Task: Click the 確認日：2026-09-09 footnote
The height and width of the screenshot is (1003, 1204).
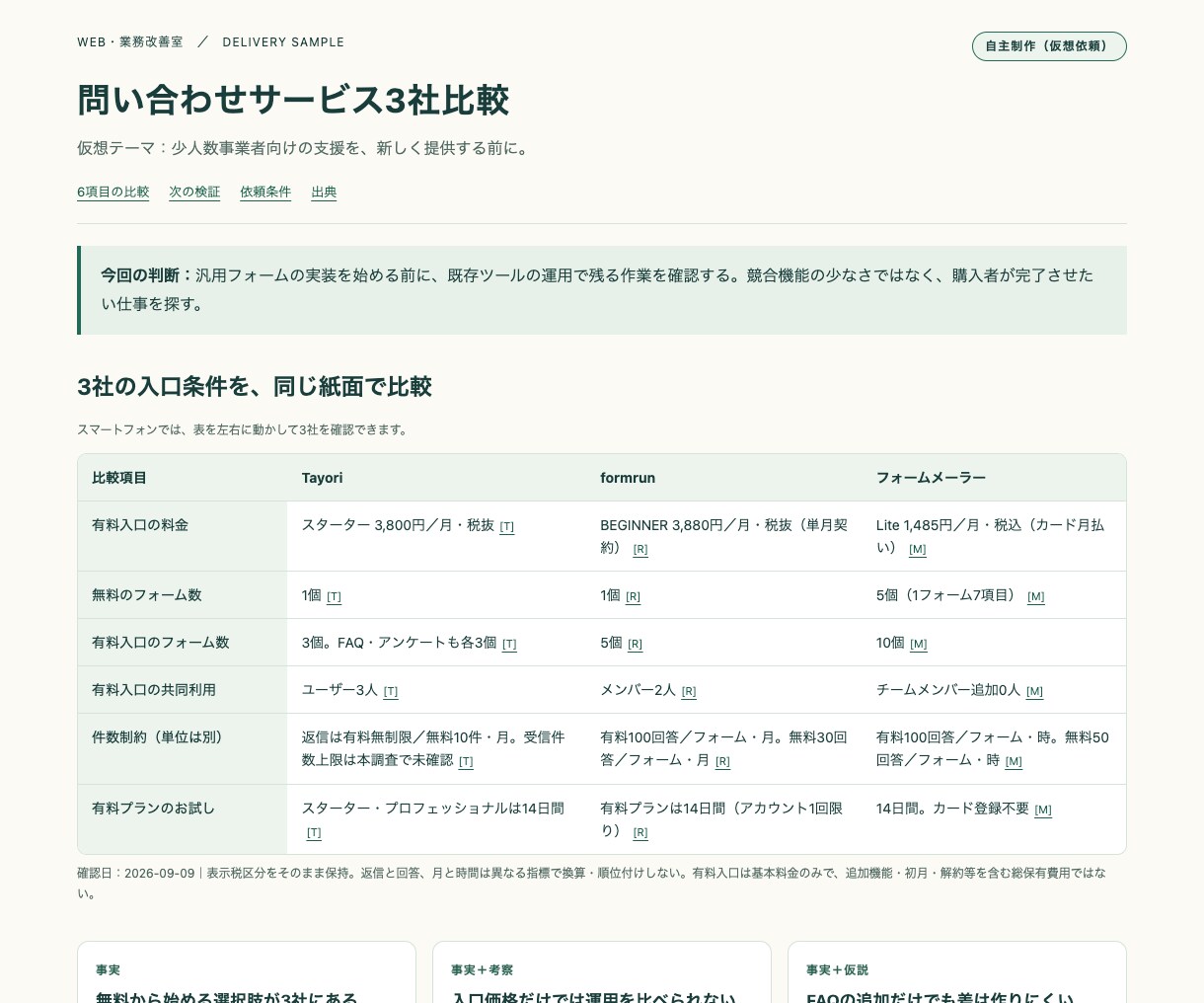Action: 592,884
